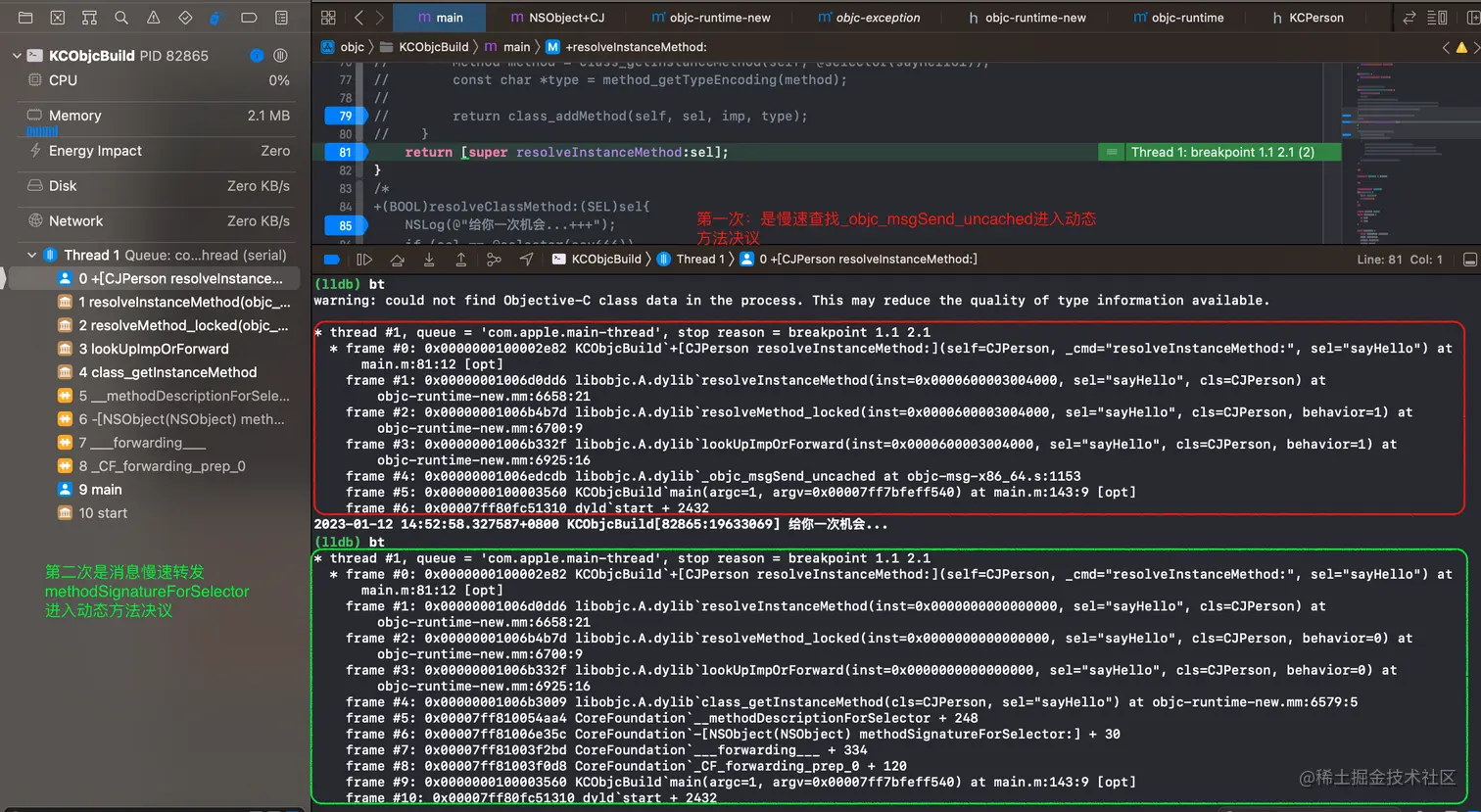Screen dimensions: 1481x812
Task: Open the Find navigator magnifier icon
Action: point(121,18)
